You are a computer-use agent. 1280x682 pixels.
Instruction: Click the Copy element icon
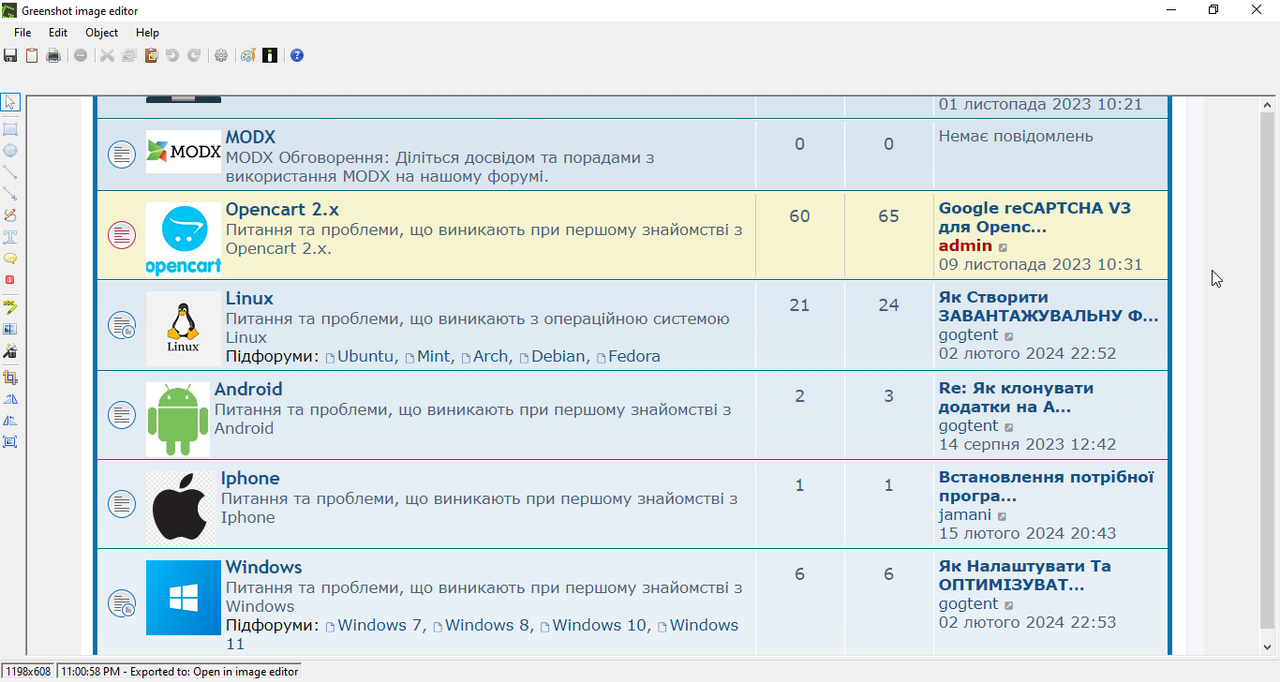[129, 56]
